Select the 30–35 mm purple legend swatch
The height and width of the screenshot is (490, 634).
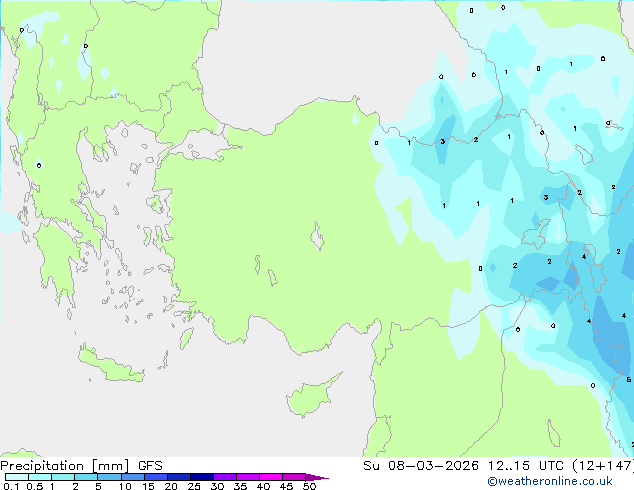coord(224,477)
